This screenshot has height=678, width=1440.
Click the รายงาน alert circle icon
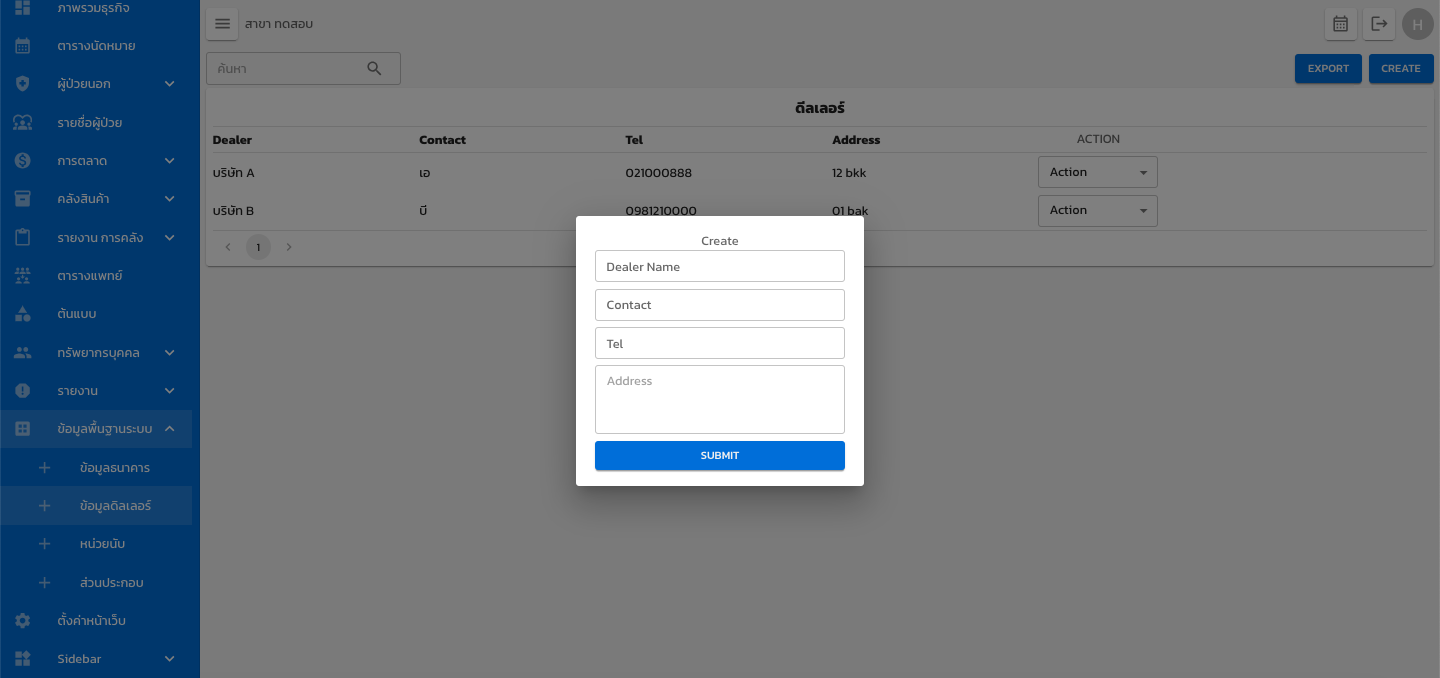coord(22,391)
